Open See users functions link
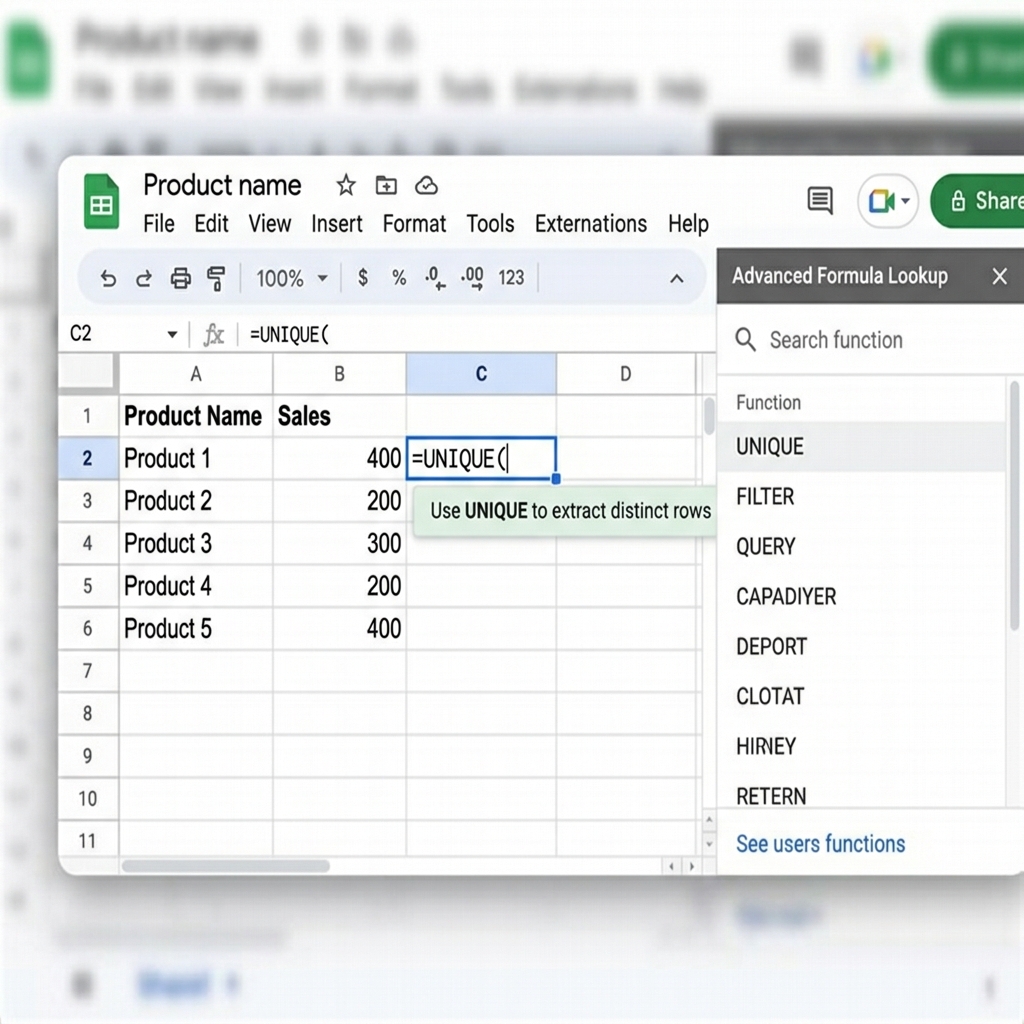The image size is (1024, 1024). 820,844
